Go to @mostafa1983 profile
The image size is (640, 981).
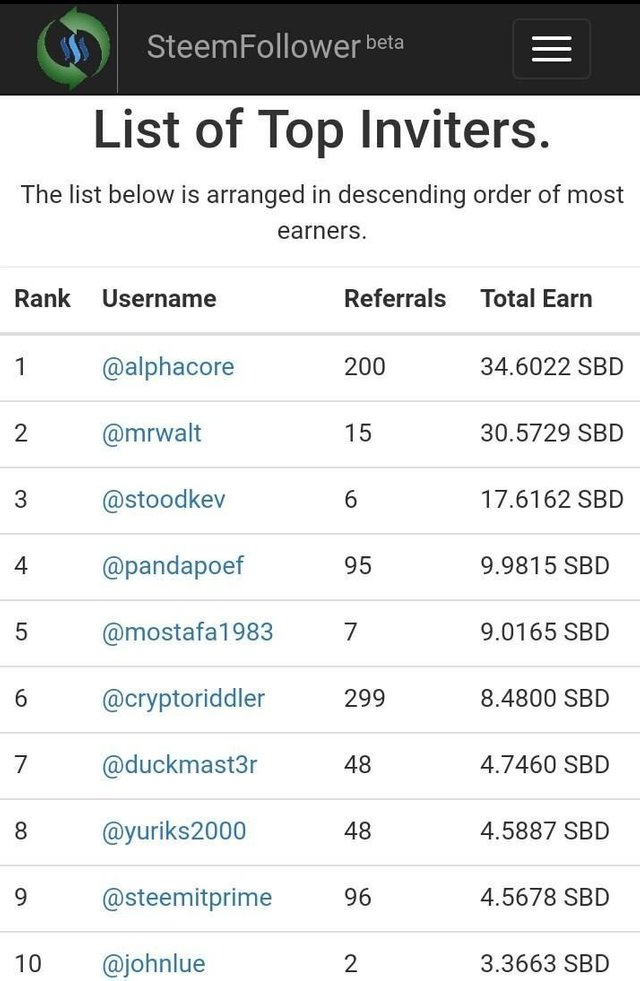[x=187, y=632]
